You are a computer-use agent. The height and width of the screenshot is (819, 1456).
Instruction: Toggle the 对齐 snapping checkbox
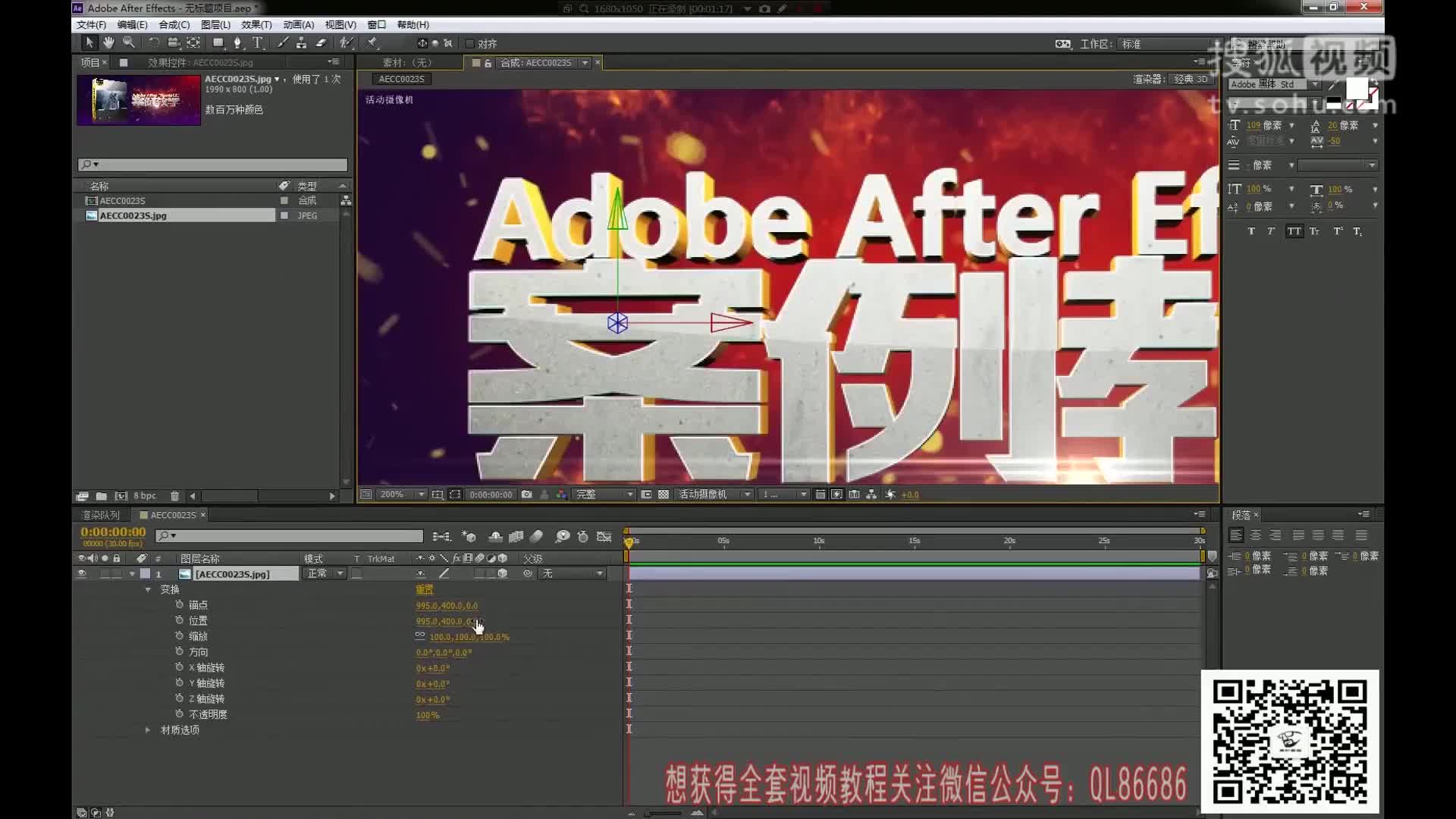click(470, 44)
